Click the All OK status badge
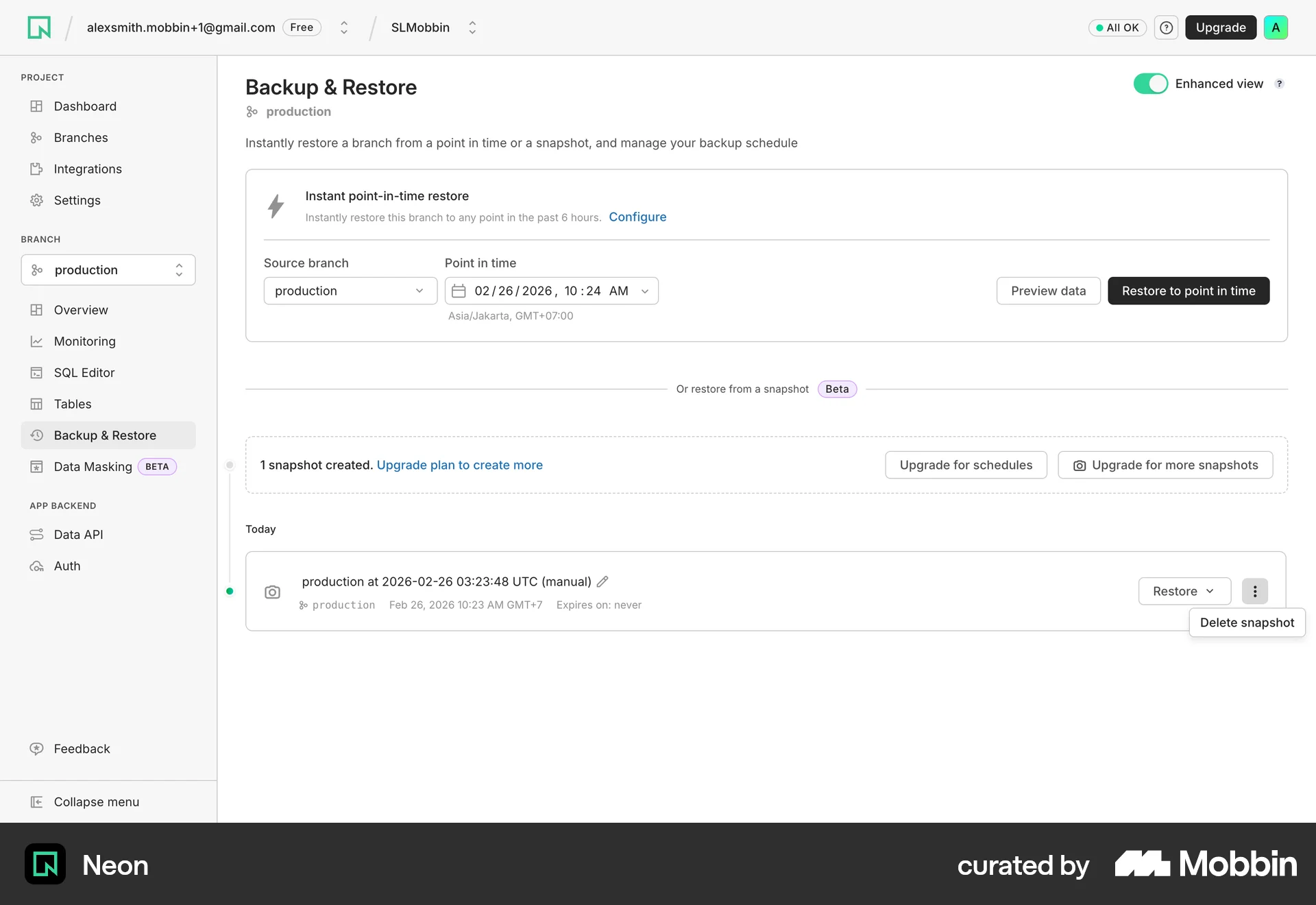Screen dimensions: 1316x905 [1117, 27]
